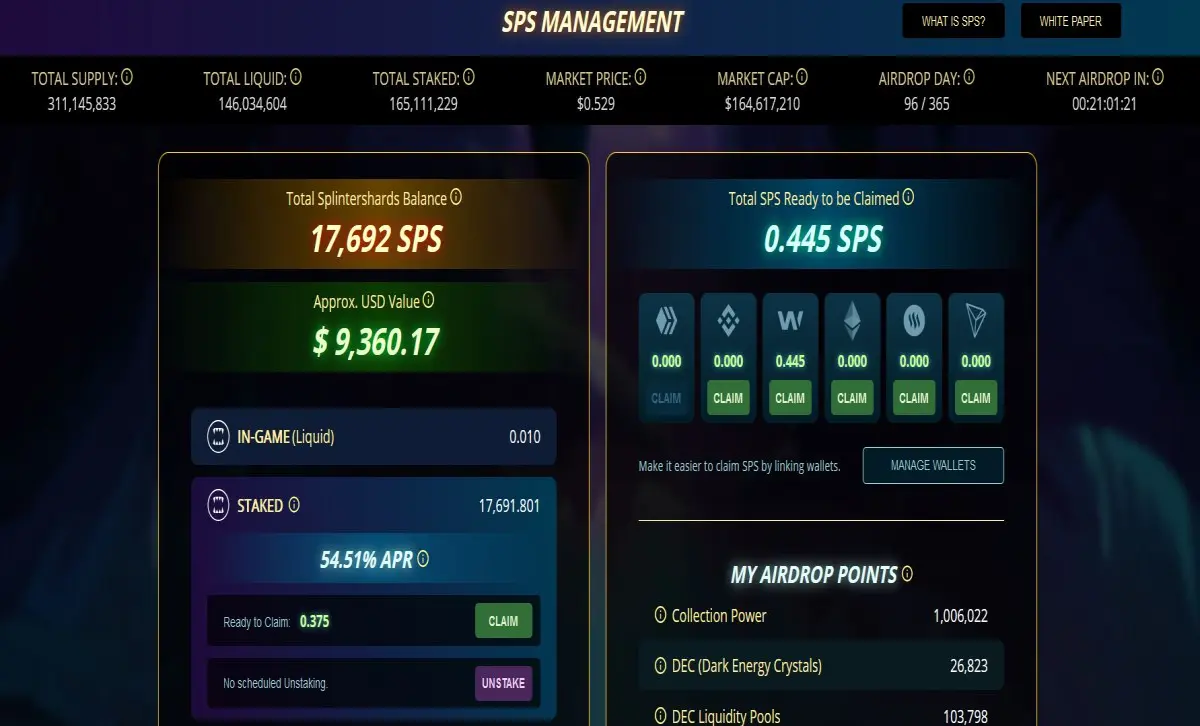Click the Steem wallet icon
The image size is (1200, 726).
(x=914, y=321)
